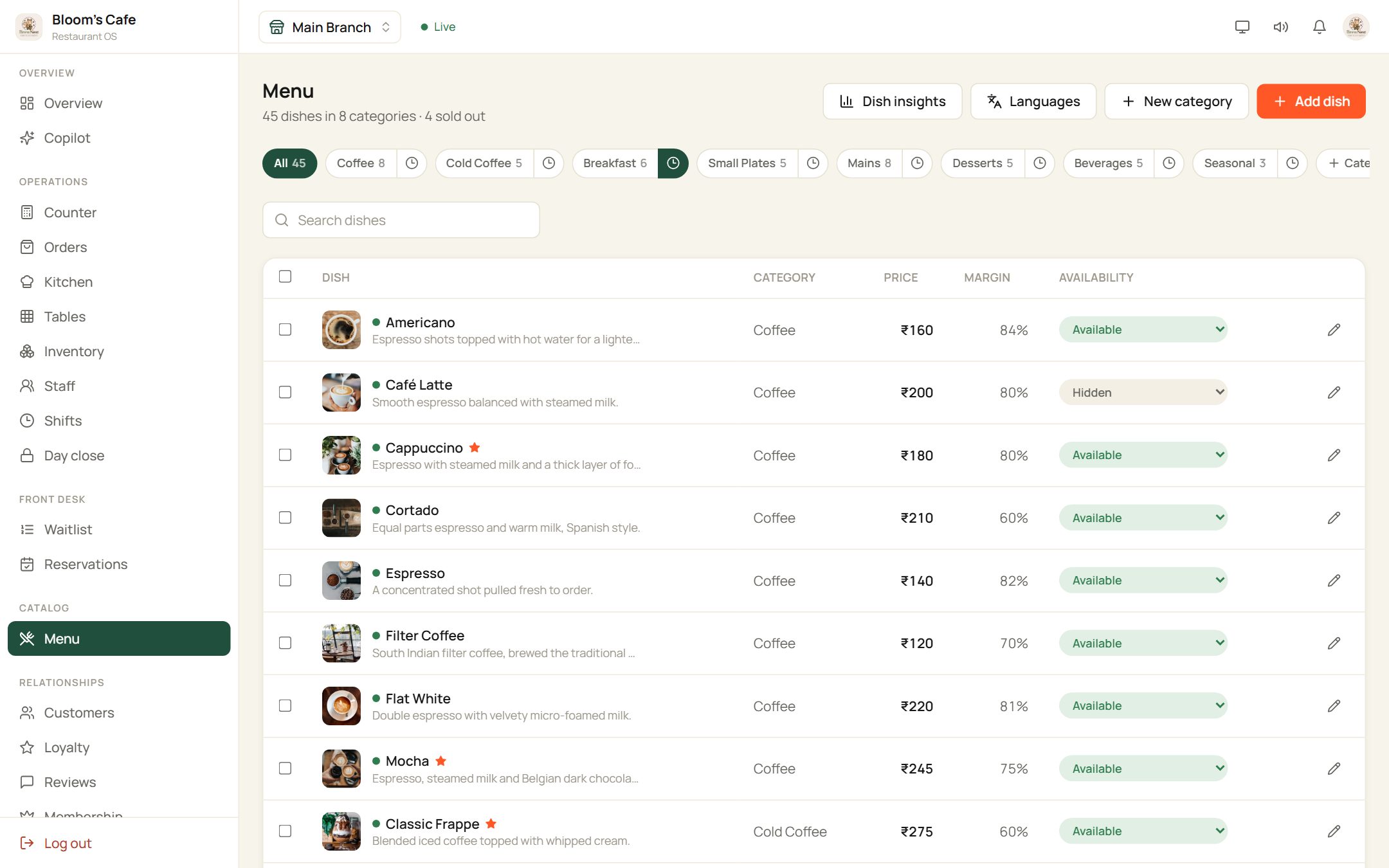1389x868 pixels.
Task: Open availability dropdown for Cortado
Action: tap(1143, 518)
